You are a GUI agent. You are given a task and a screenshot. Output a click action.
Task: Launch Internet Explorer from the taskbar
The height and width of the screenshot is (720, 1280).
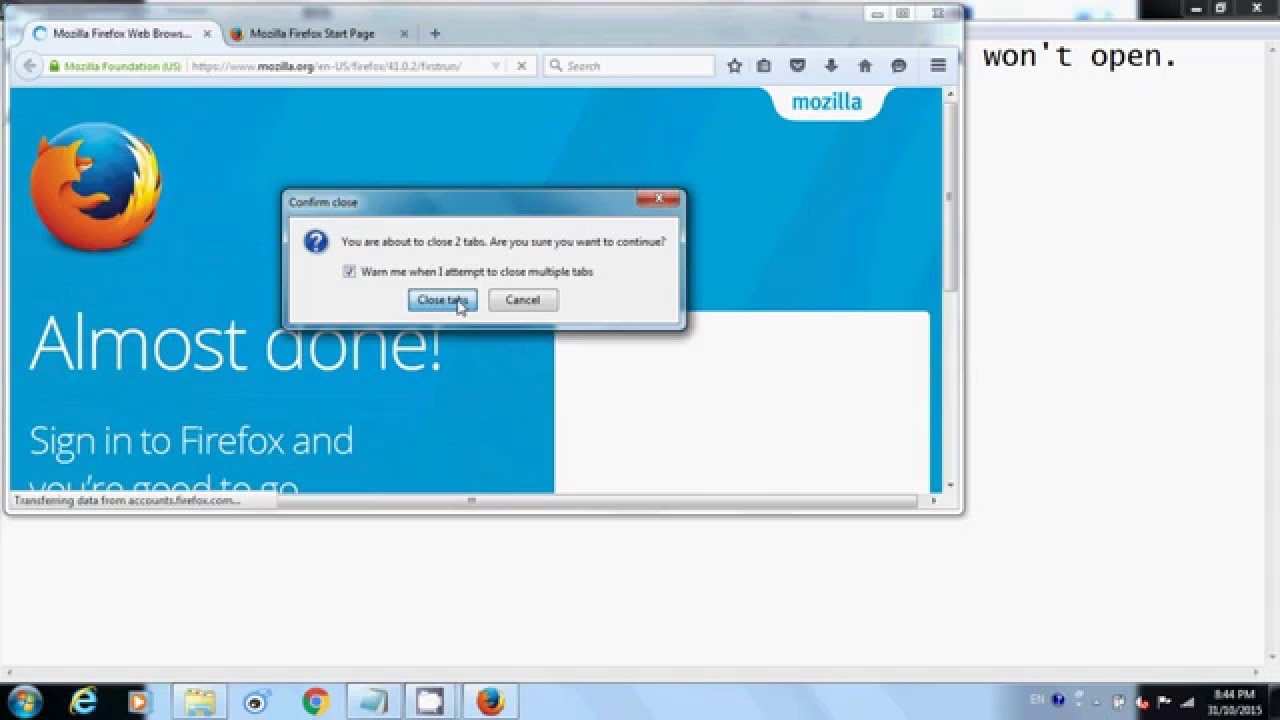[x=83, y=702]
